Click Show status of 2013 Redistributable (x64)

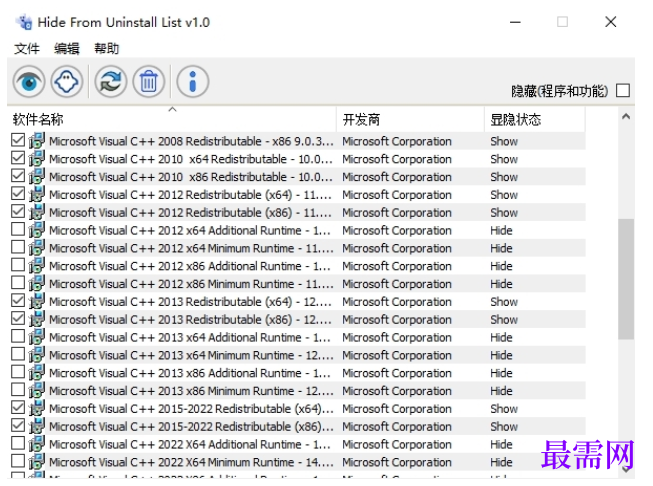click(504, 302)
